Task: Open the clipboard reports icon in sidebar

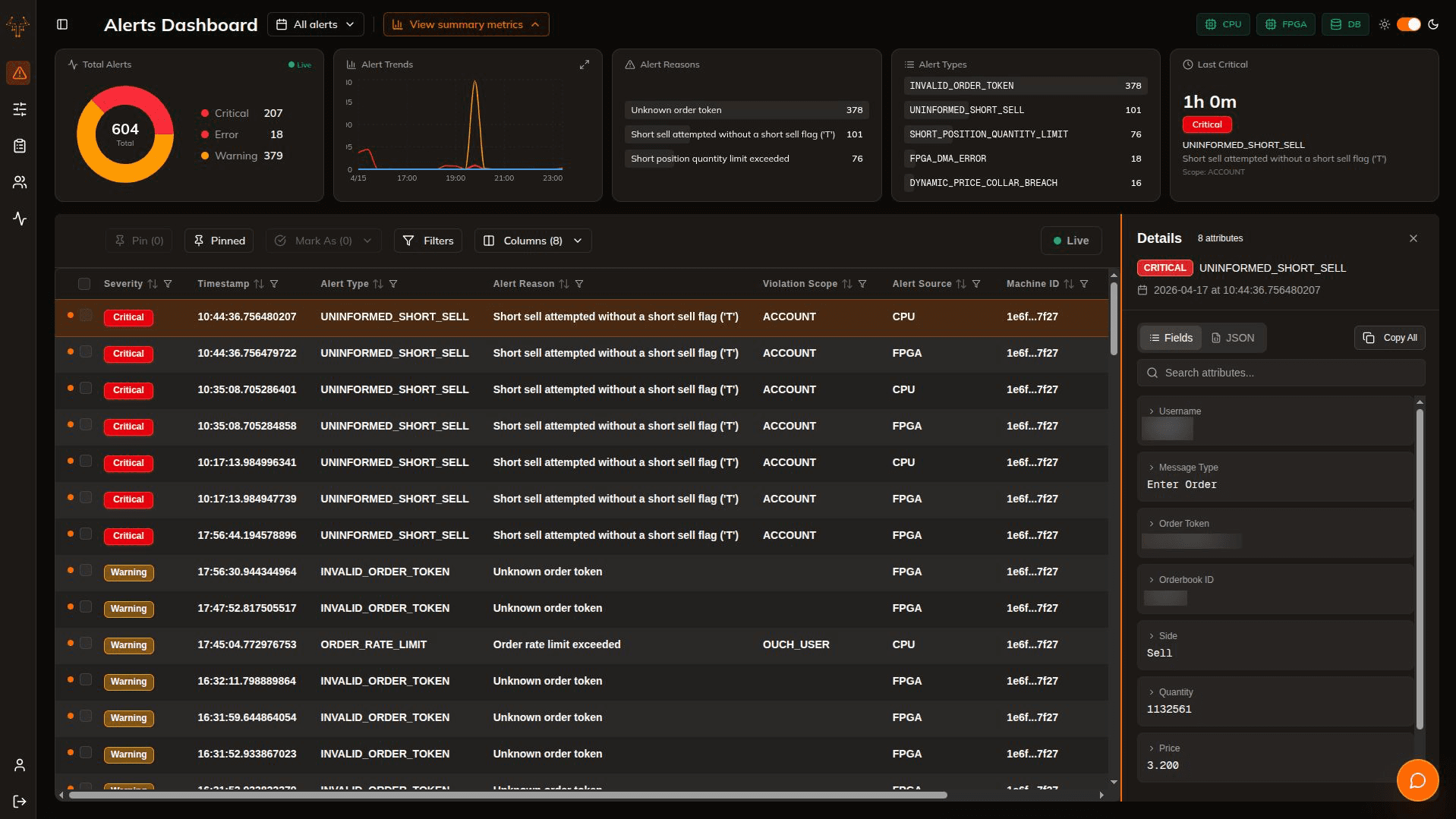Action: click(19, 146)
